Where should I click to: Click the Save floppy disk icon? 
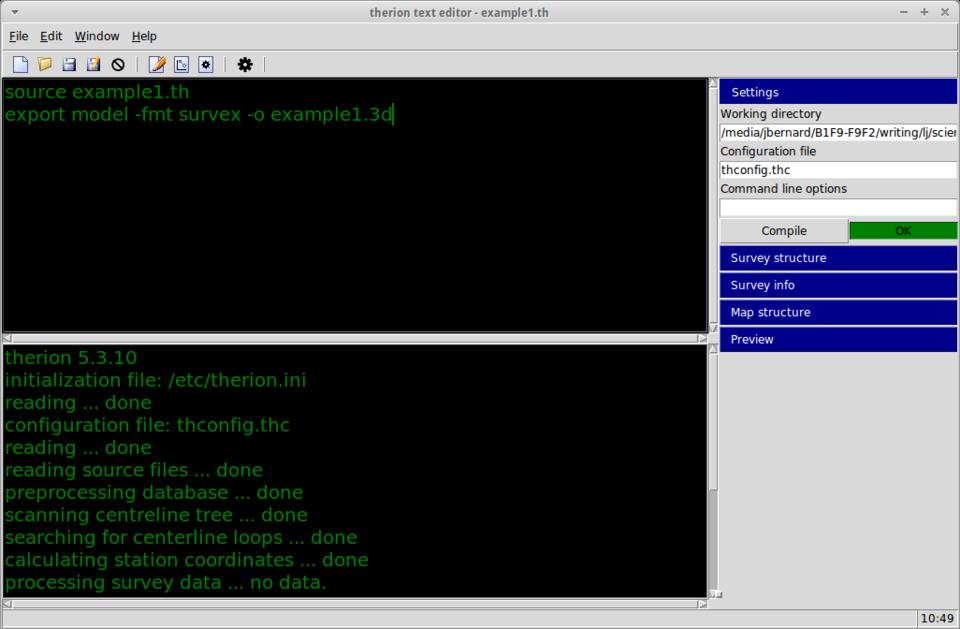69,64
